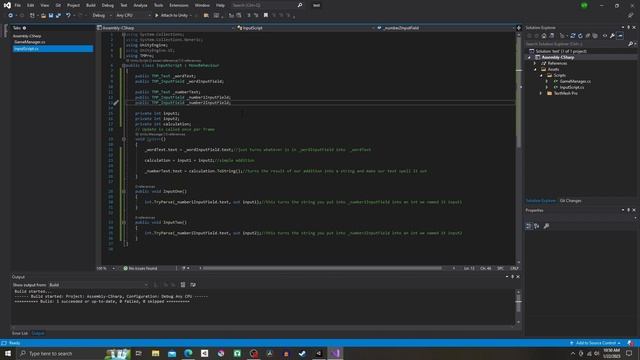Open the File menu

click(18, 5)
